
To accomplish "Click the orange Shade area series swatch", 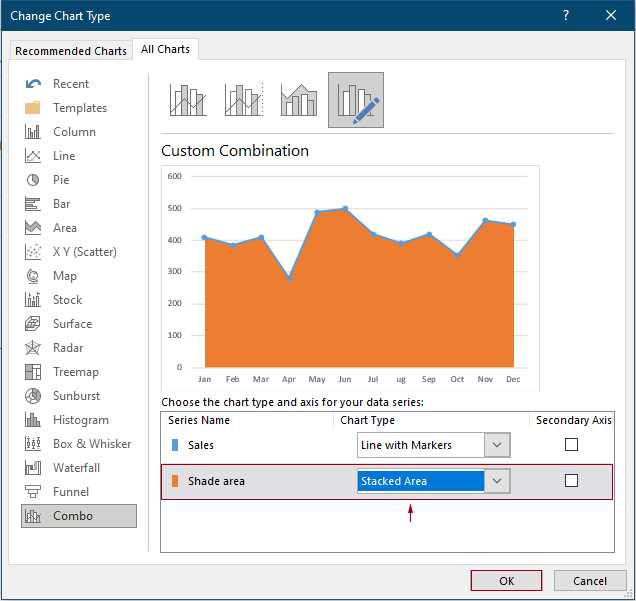I will [x=175, y=481].
